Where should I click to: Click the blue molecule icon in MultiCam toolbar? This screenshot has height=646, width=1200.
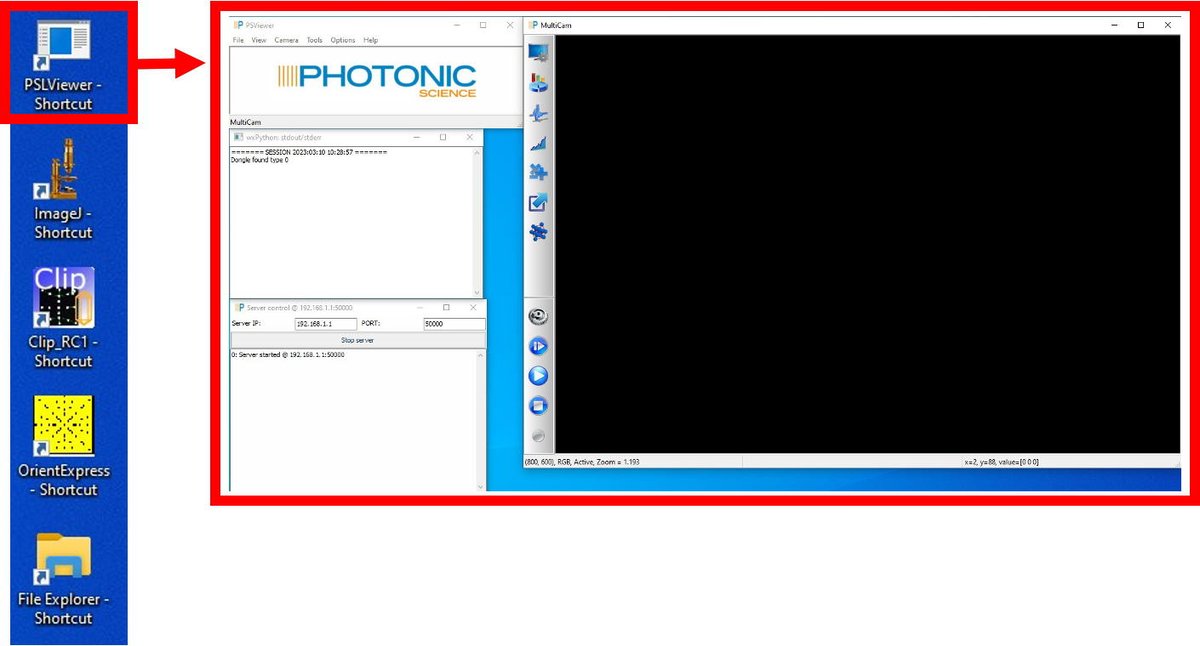coord(538,232)
